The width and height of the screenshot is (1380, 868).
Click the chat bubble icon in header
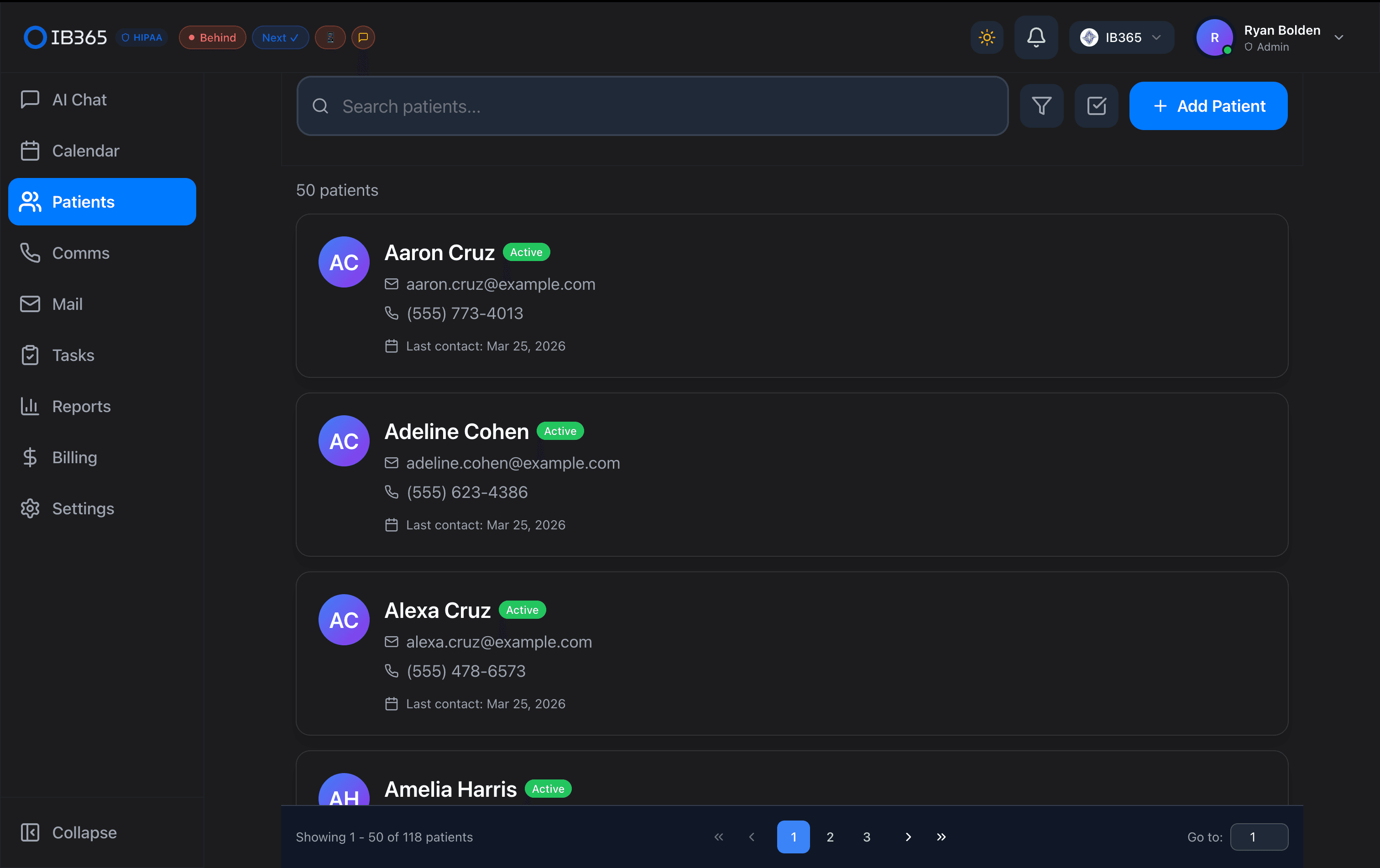tap(363, 37)
